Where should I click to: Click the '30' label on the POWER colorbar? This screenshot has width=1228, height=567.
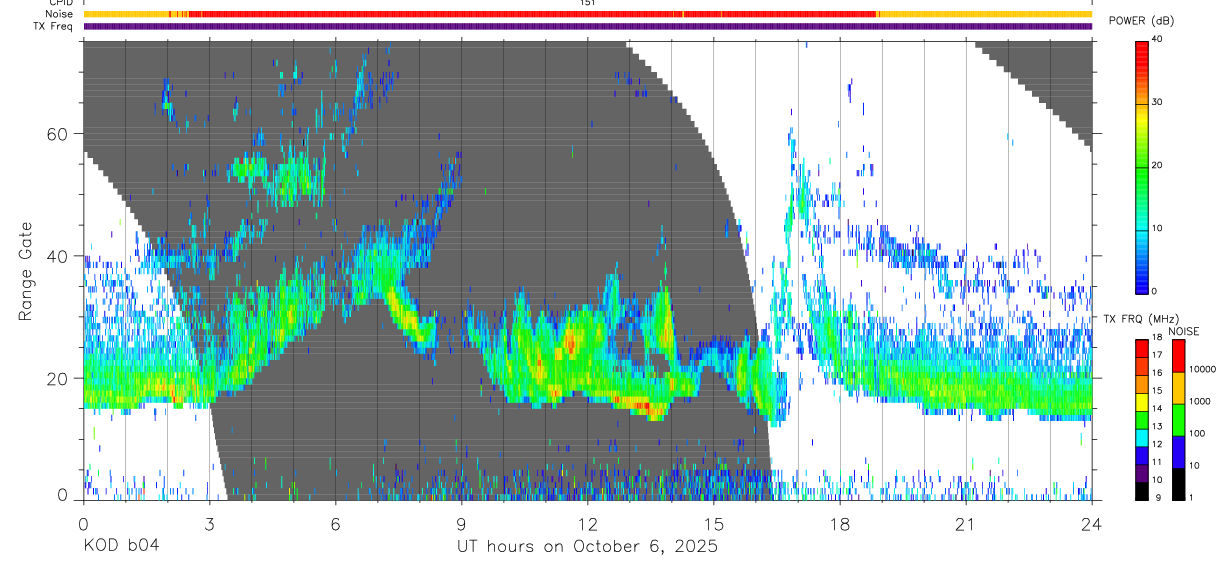point(1156,102)
